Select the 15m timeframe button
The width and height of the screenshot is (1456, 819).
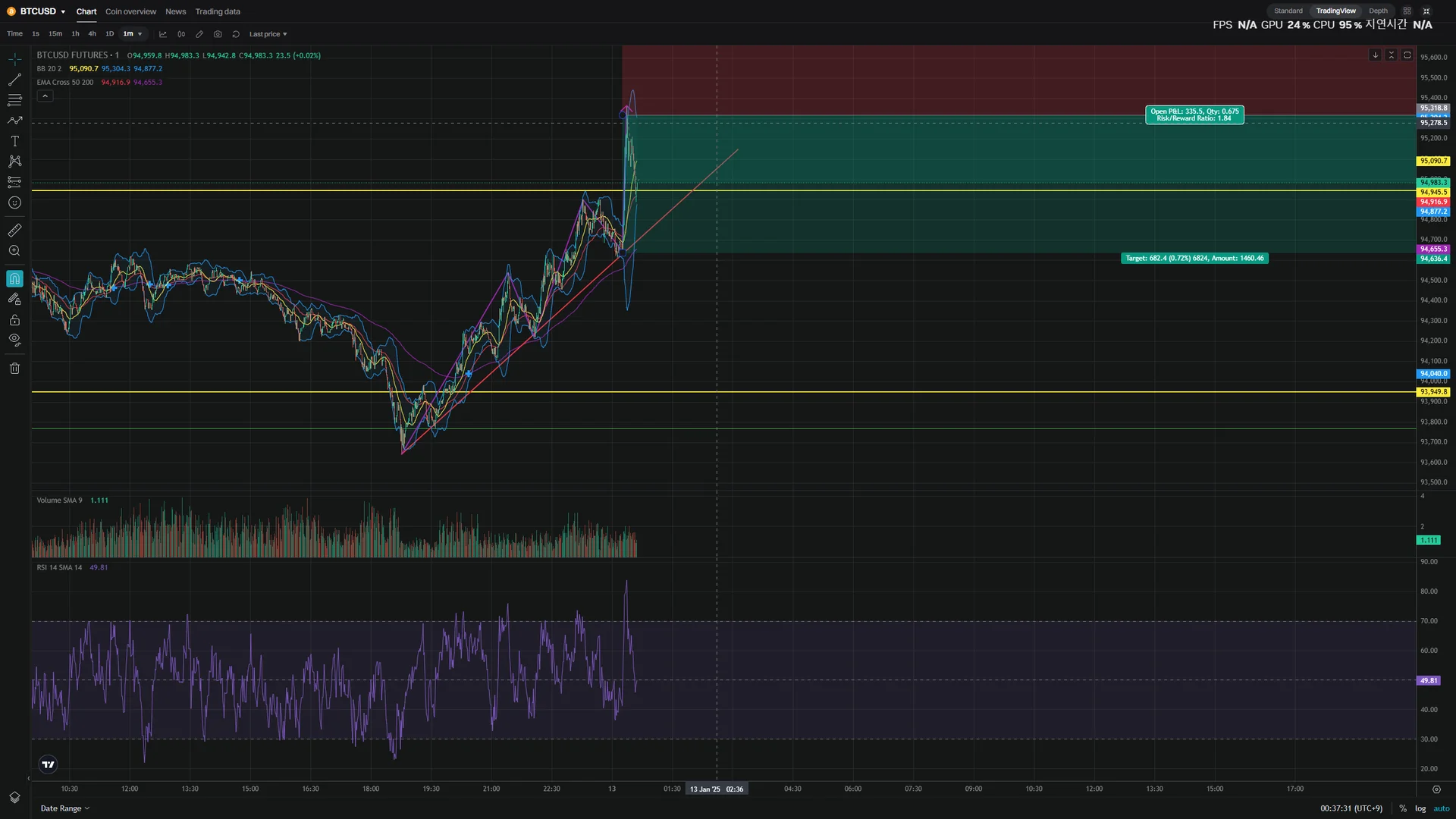point(55,34)
